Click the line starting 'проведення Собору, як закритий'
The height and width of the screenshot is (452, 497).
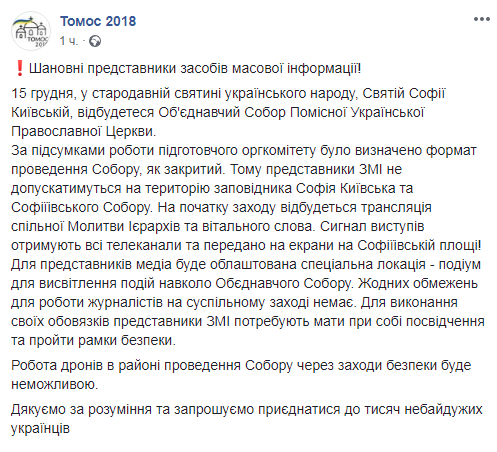[x=207, y=170]
